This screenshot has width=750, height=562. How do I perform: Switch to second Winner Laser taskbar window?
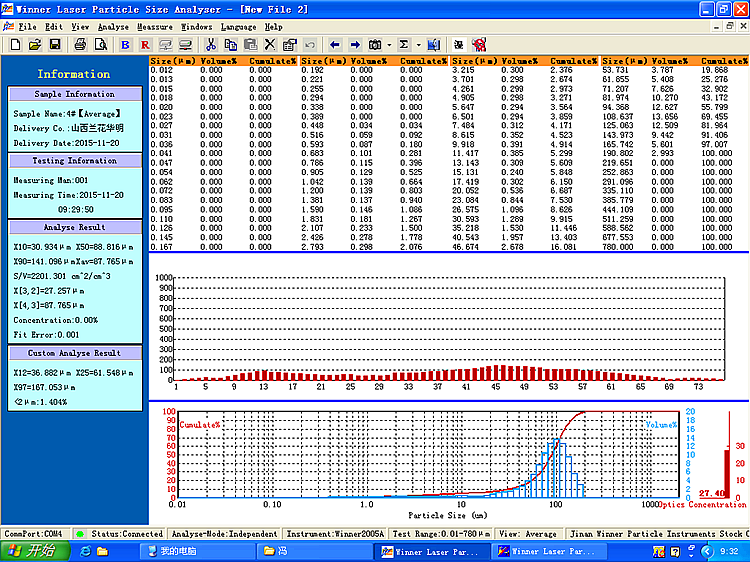[x=548, y=551]
